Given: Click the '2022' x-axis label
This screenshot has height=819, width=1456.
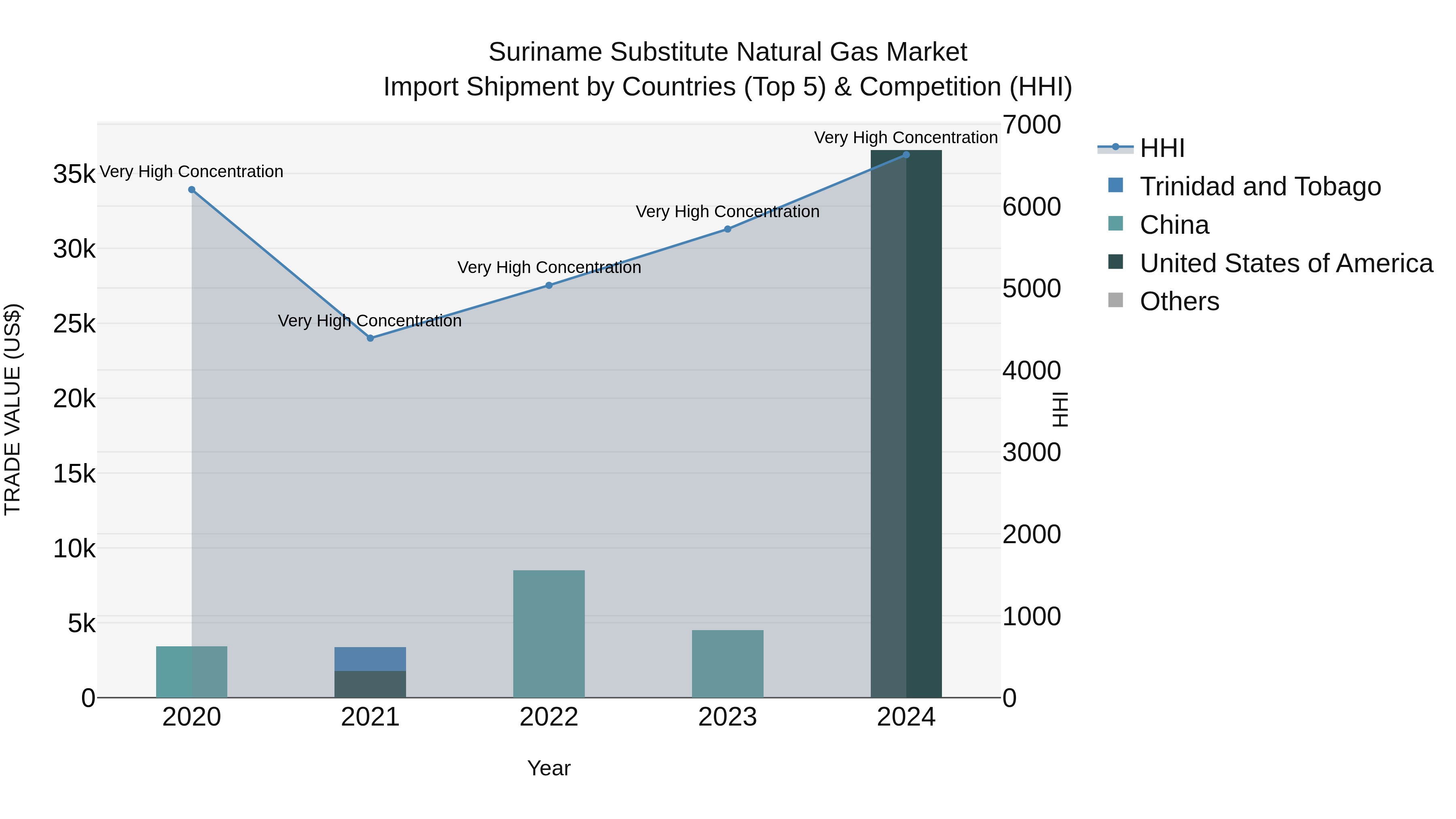Looking at the screenshot, I should point(549,717).
